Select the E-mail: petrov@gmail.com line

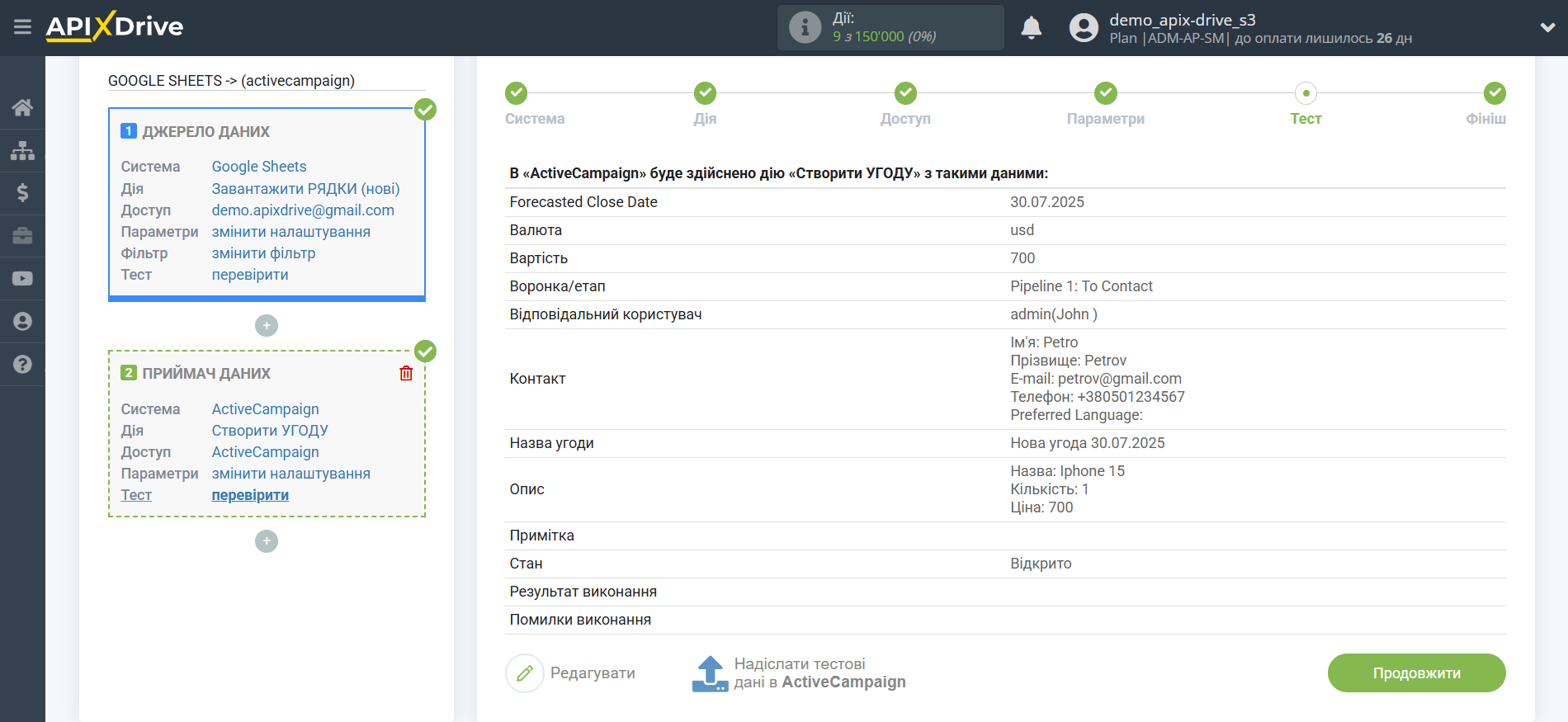pyautogui.click(x=1096, y=379)
